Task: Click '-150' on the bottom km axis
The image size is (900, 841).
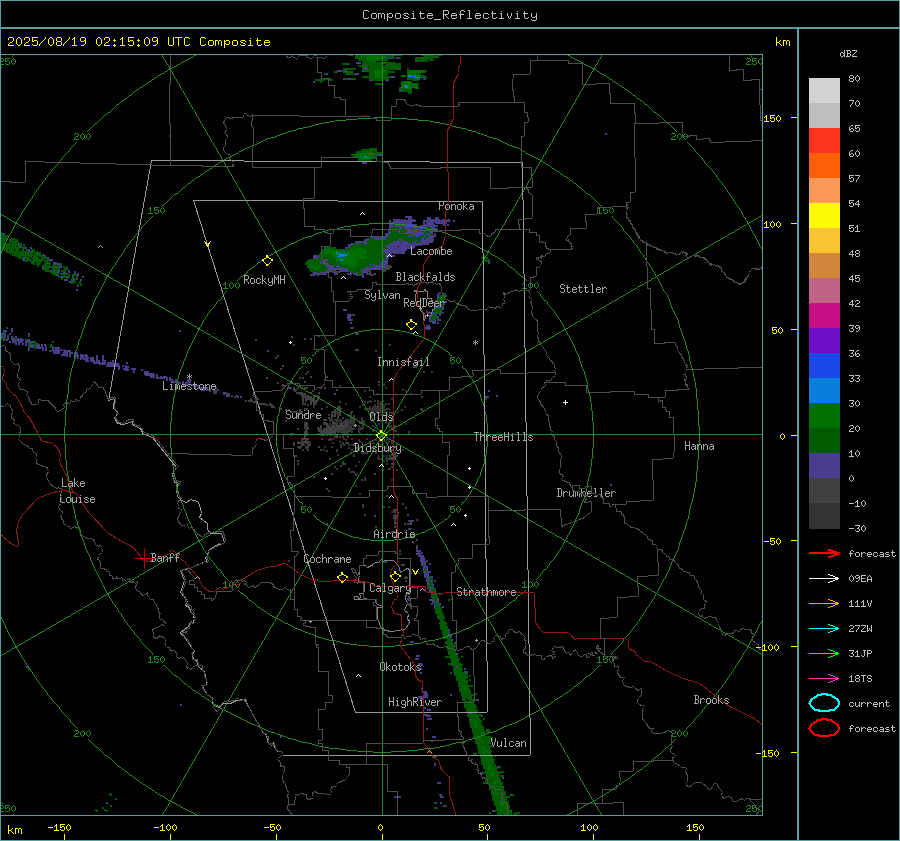Action: pyautogui.click(x=59, y=827)
